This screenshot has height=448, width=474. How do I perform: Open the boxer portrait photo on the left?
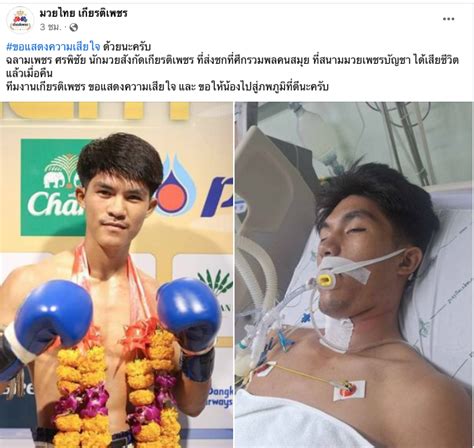(x=116, y=275)
